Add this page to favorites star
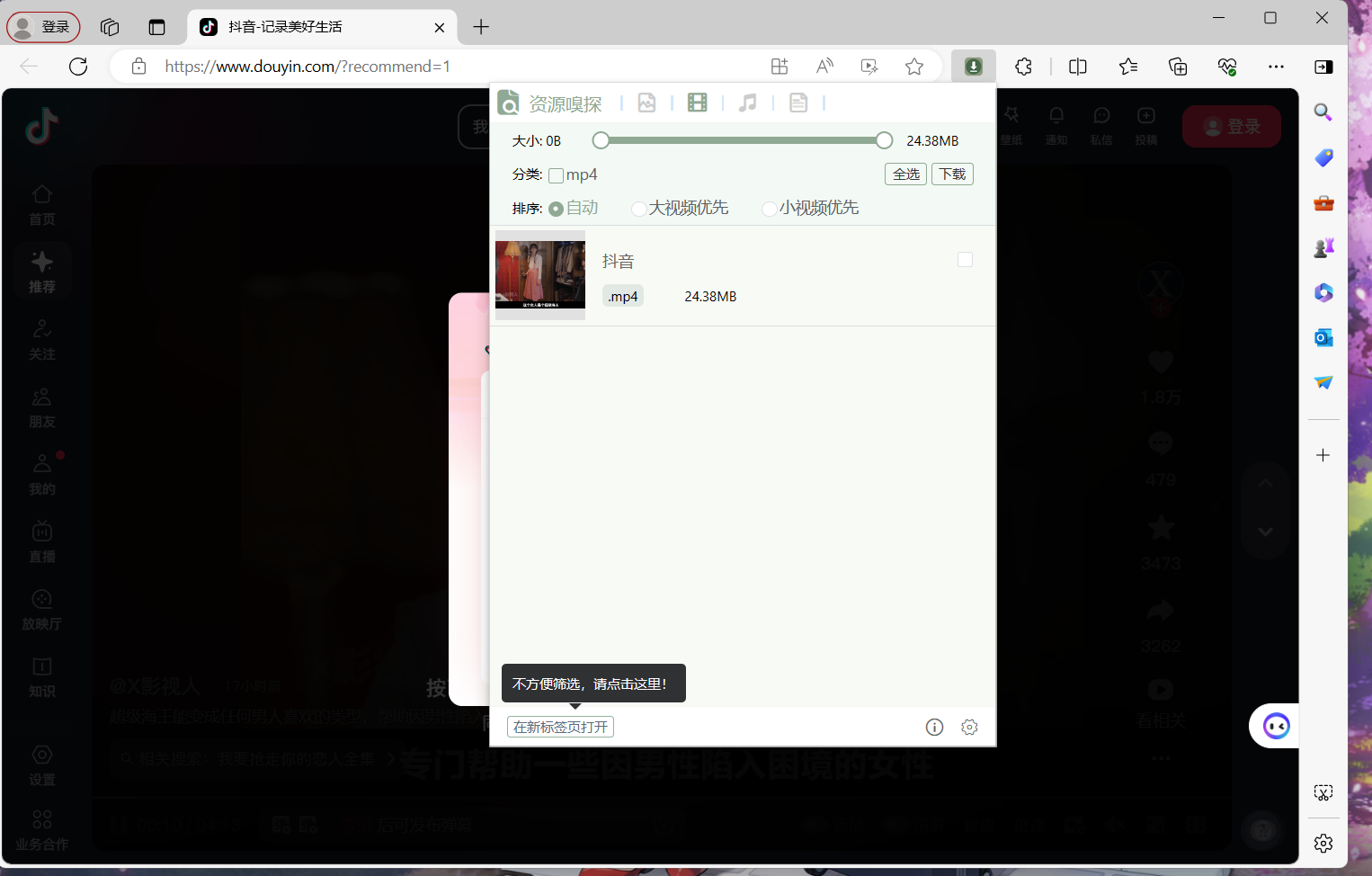This screenshot has height=876, width=1372. [914, 67]
